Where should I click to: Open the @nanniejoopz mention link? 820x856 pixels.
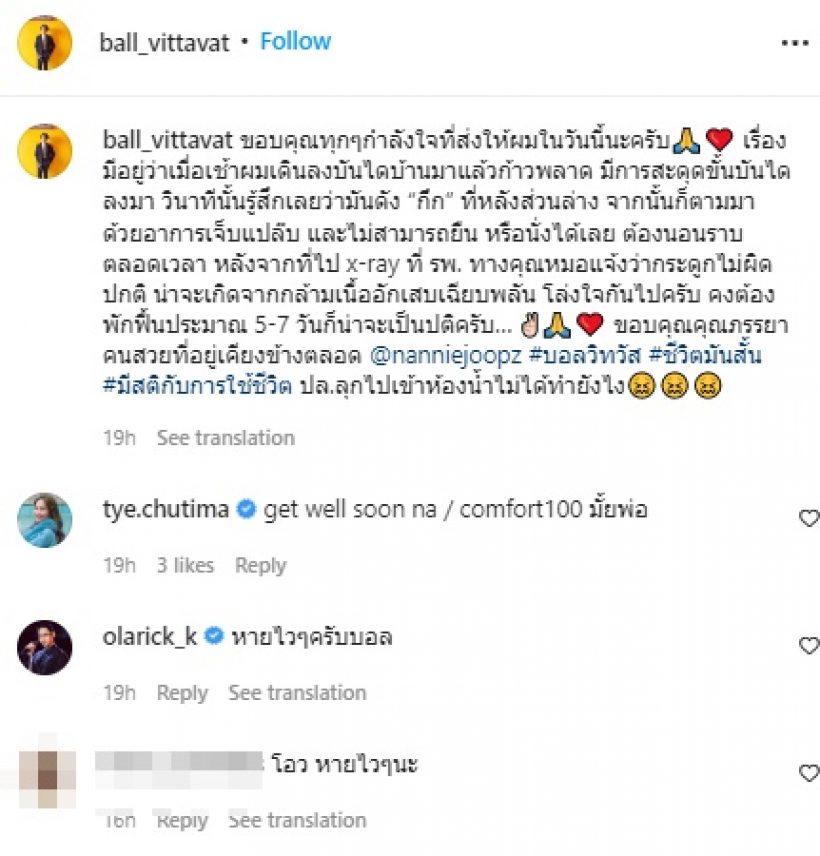tap(446, 355)
